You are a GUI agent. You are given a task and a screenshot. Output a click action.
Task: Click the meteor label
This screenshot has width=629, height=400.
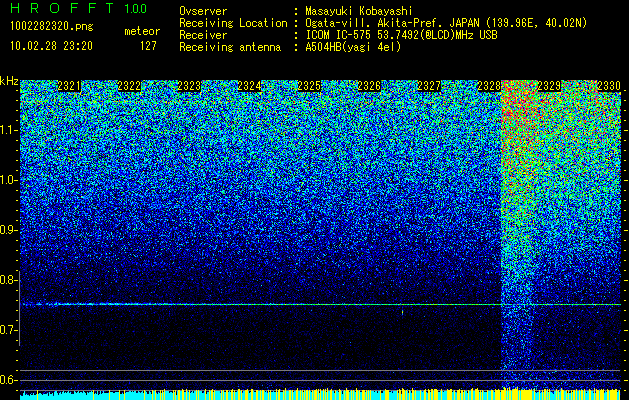point(142,31)
